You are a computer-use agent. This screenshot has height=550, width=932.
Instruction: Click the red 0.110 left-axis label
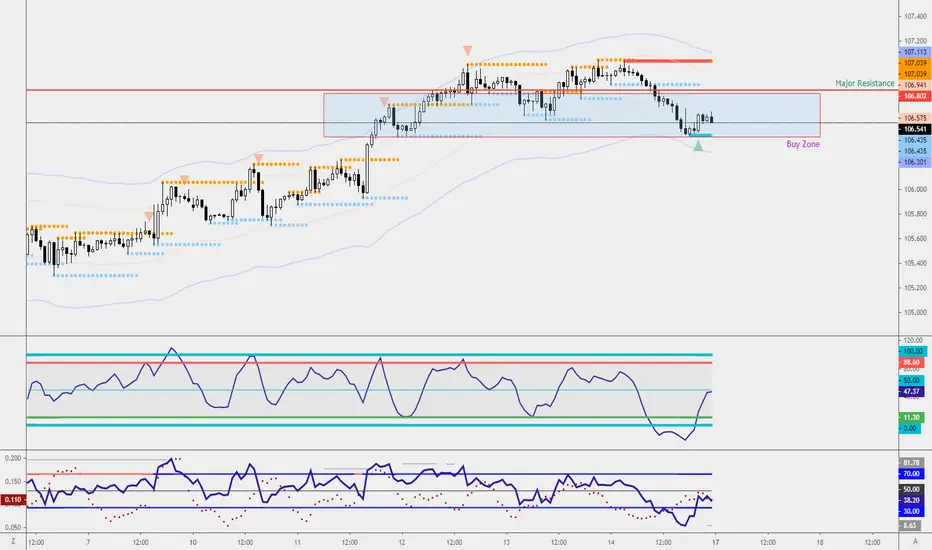pyautogui.click(x=12, y=500)
